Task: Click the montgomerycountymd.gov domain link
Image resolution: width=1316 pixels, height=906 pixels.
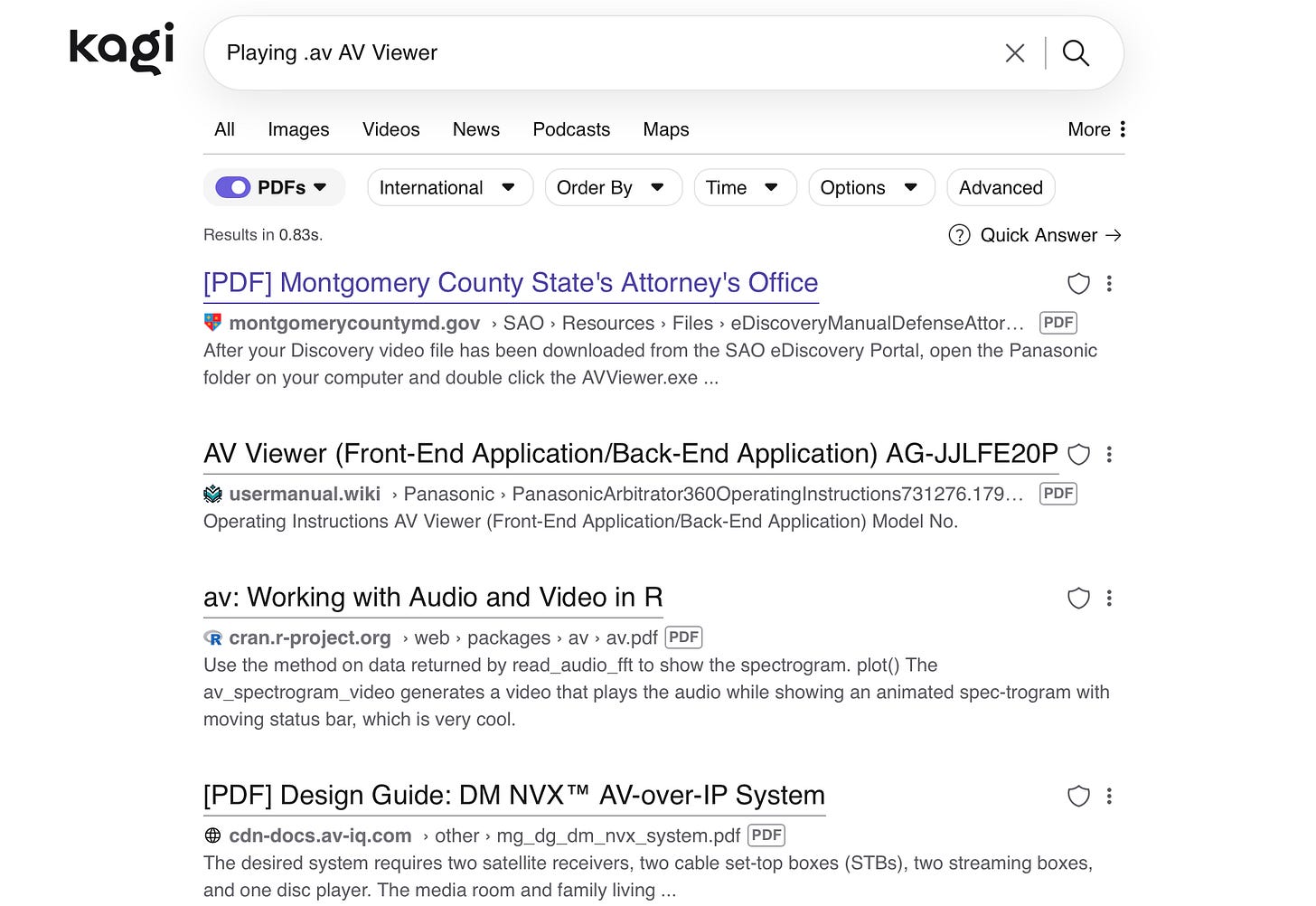Action: tap(354, 323)
